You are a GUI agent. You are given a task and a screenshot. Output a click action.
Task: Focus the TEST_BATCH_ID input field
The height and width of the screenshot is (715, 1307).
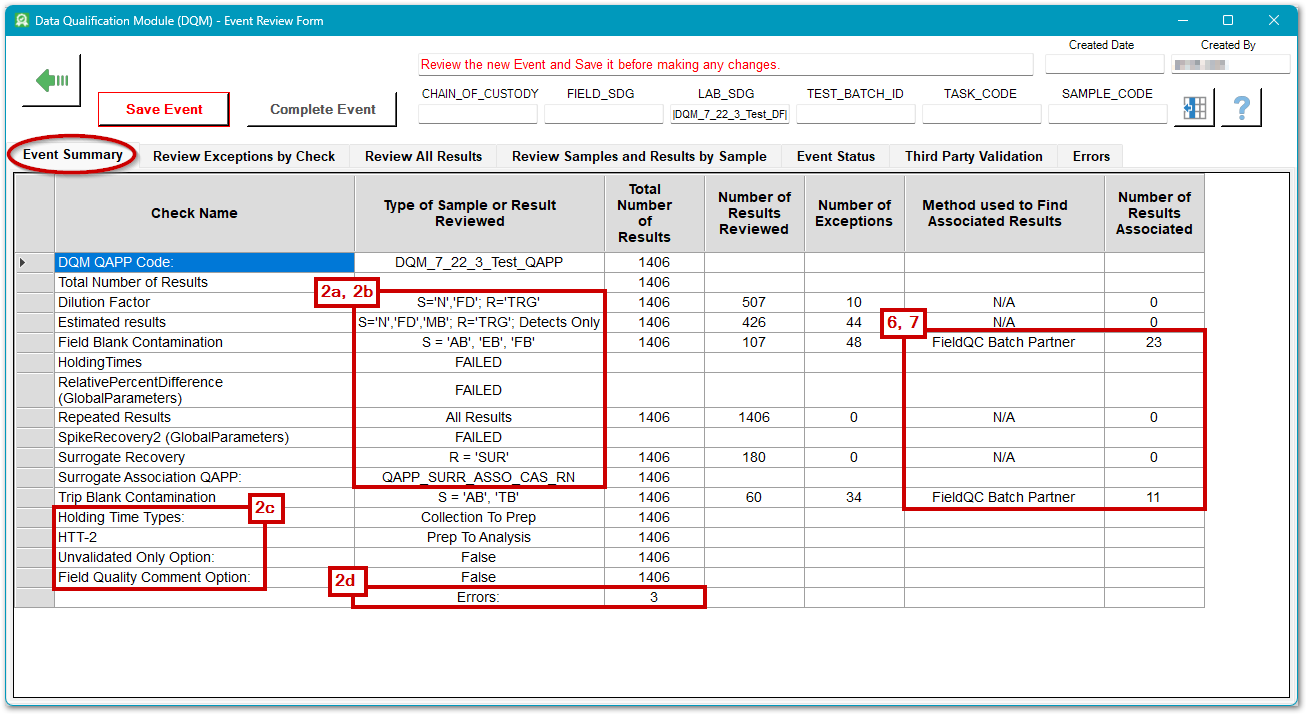855,114
